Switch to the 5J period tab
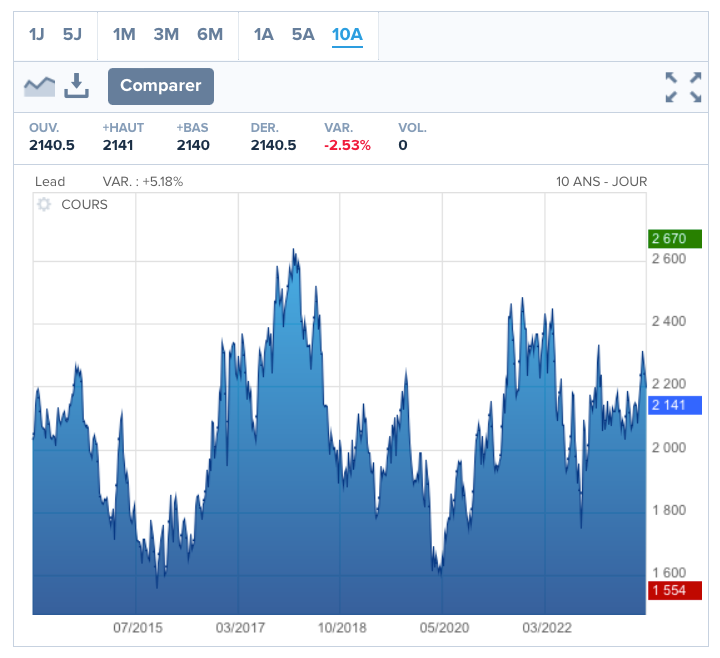The width and height of the screenshot is (720, 658). pos(72,35)
